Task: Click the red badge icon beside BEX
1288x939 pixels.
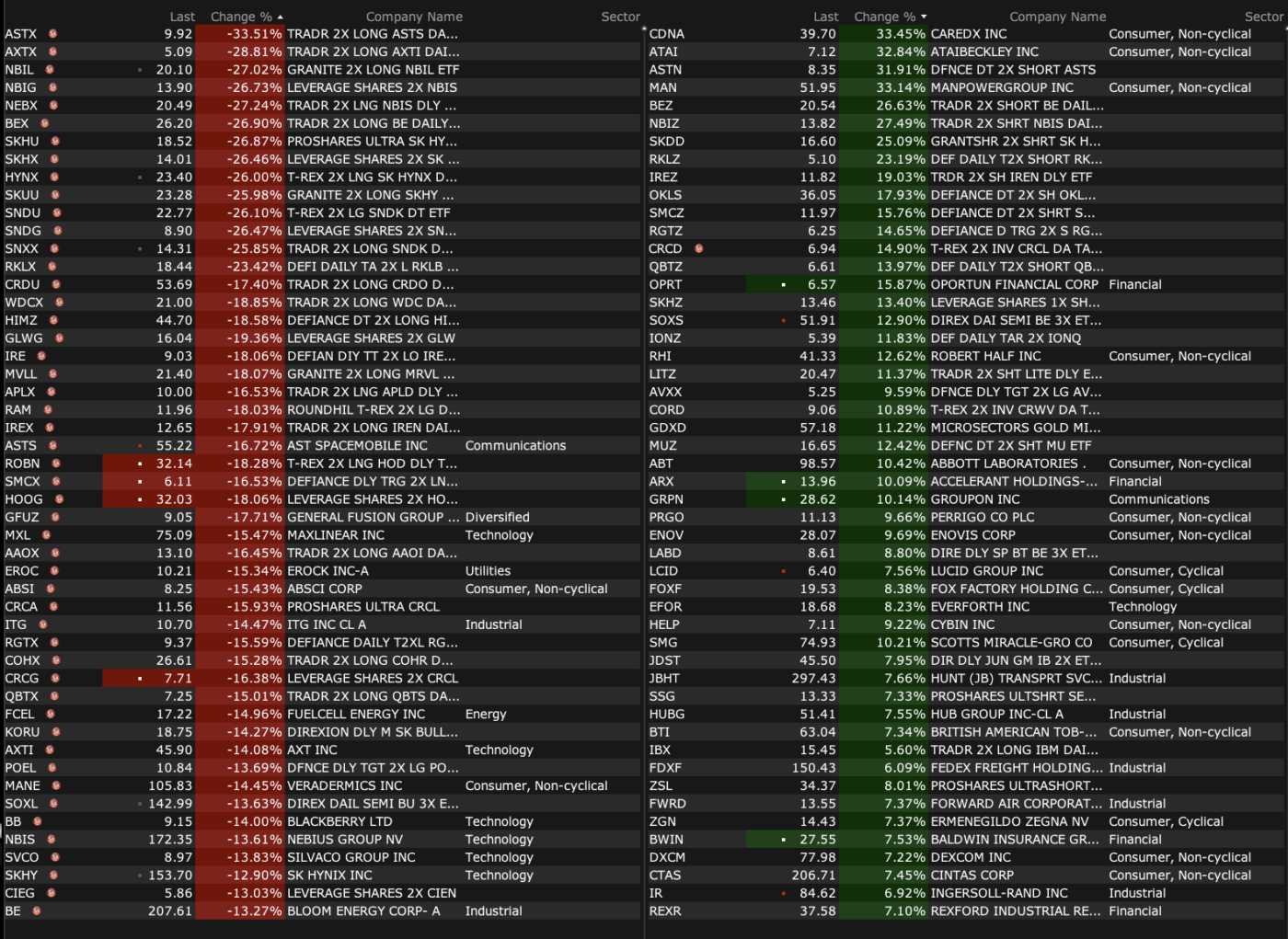Action: 44,123
